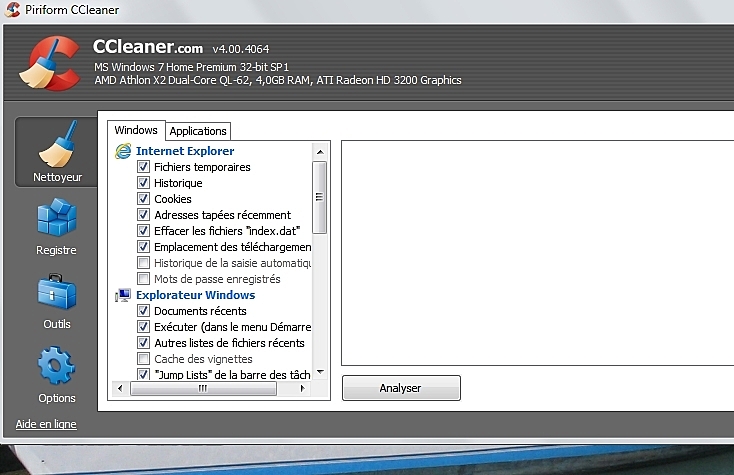The height and width of the screenshot is (475, 734).
Task: Select the Explorateur Windows heading
Action: point(196,295)
